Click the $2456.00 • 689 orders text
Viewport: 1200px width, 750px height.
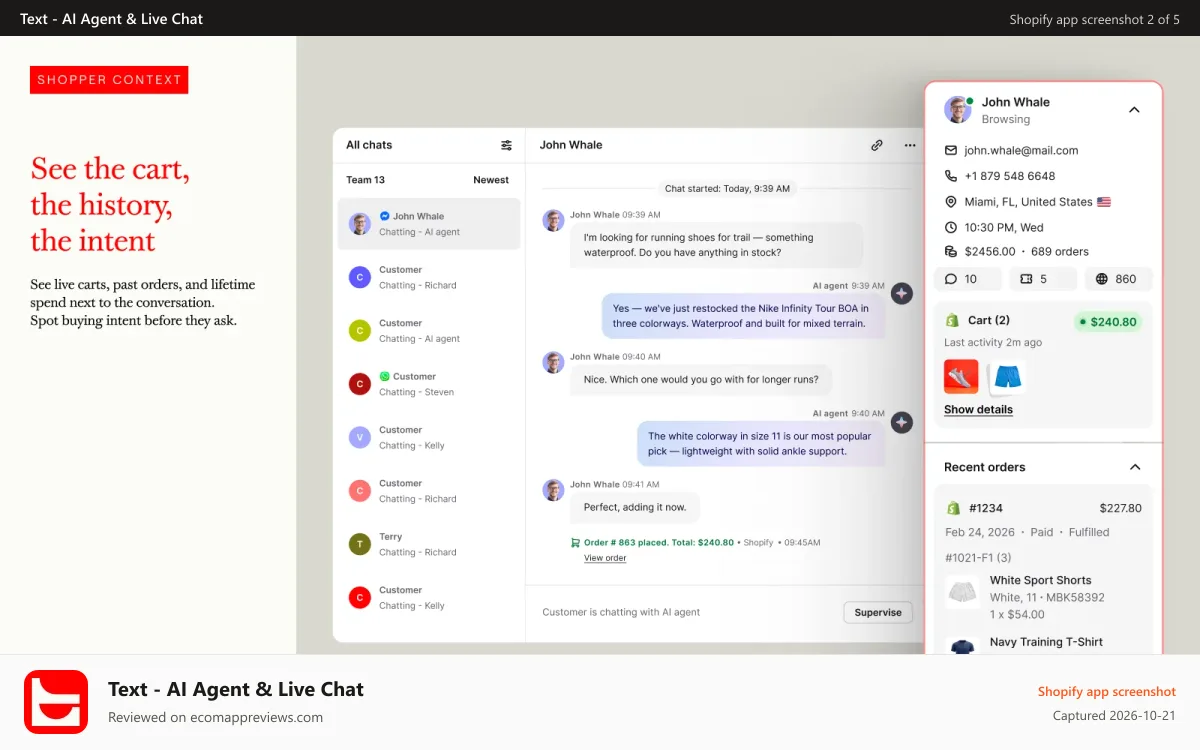click(1026, 252)
